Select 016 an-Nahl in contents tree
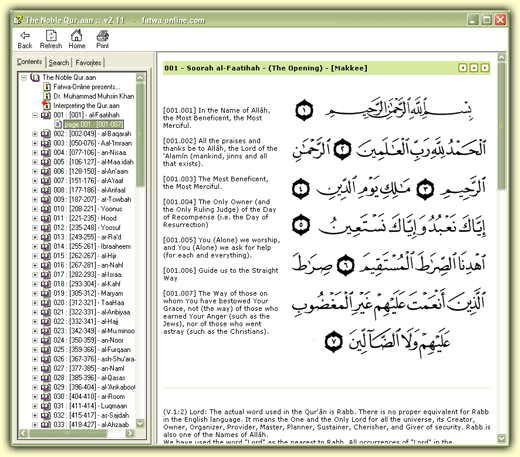Screen dimensions: 520x457 88,265
